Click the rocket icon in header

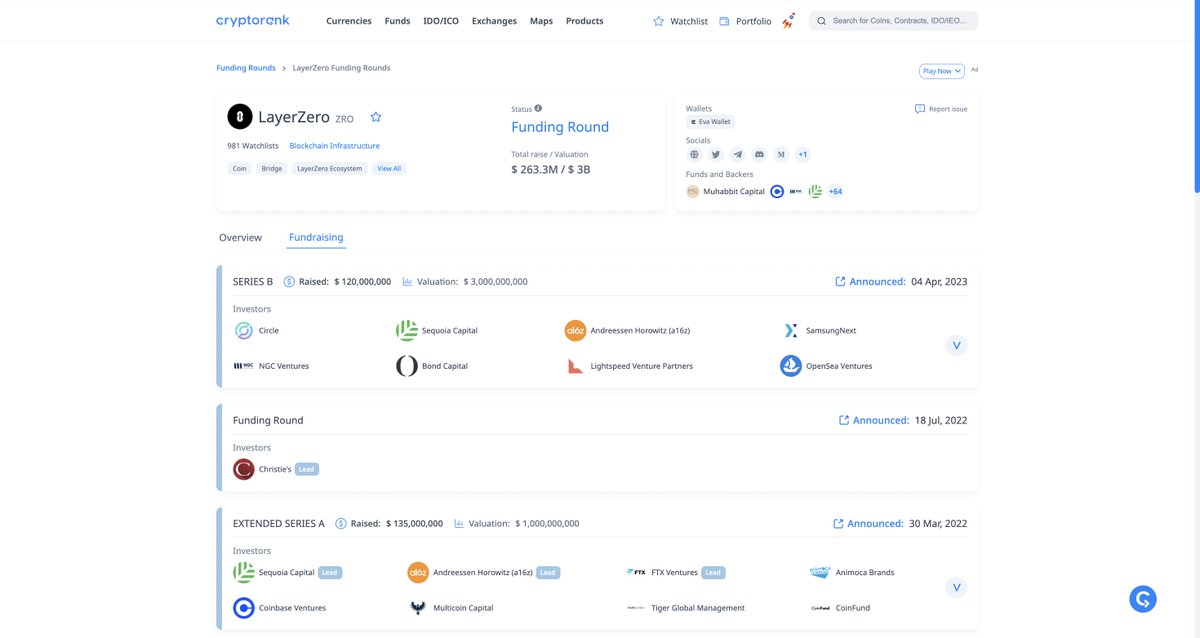789,20
